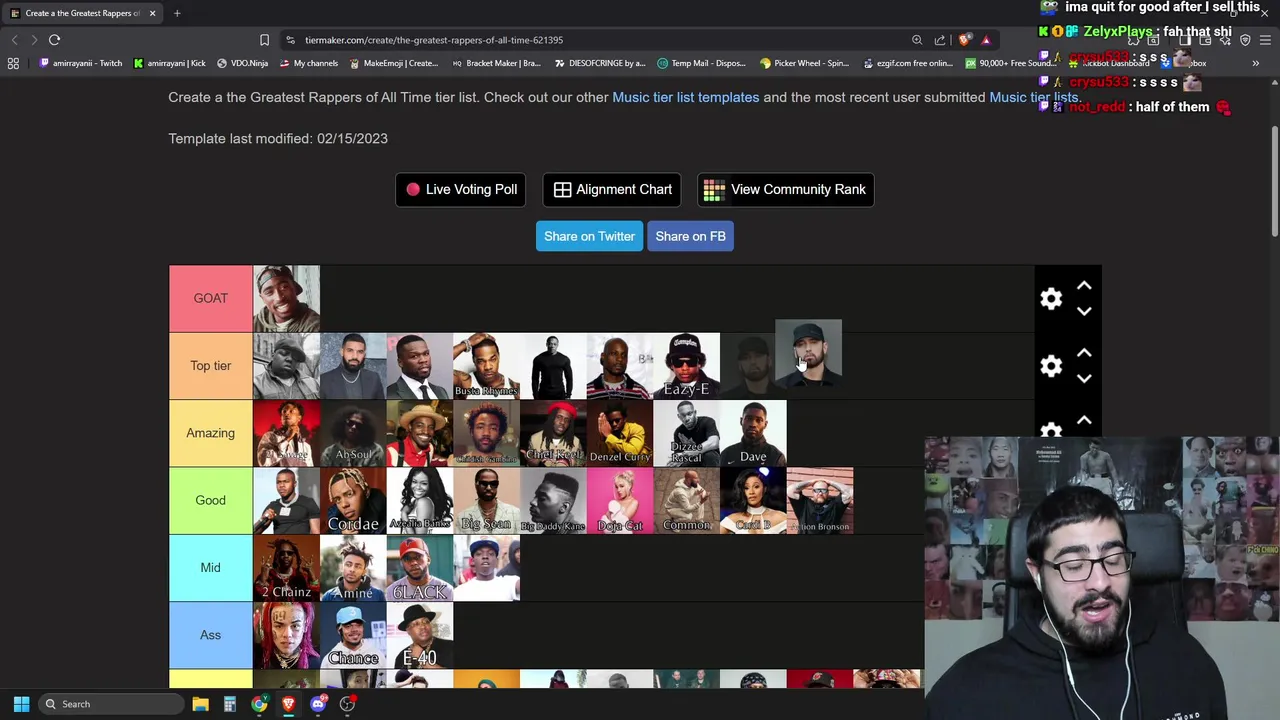Select Action Bronson thumbnail
The image size is (1280, 720).
[820, 500]
